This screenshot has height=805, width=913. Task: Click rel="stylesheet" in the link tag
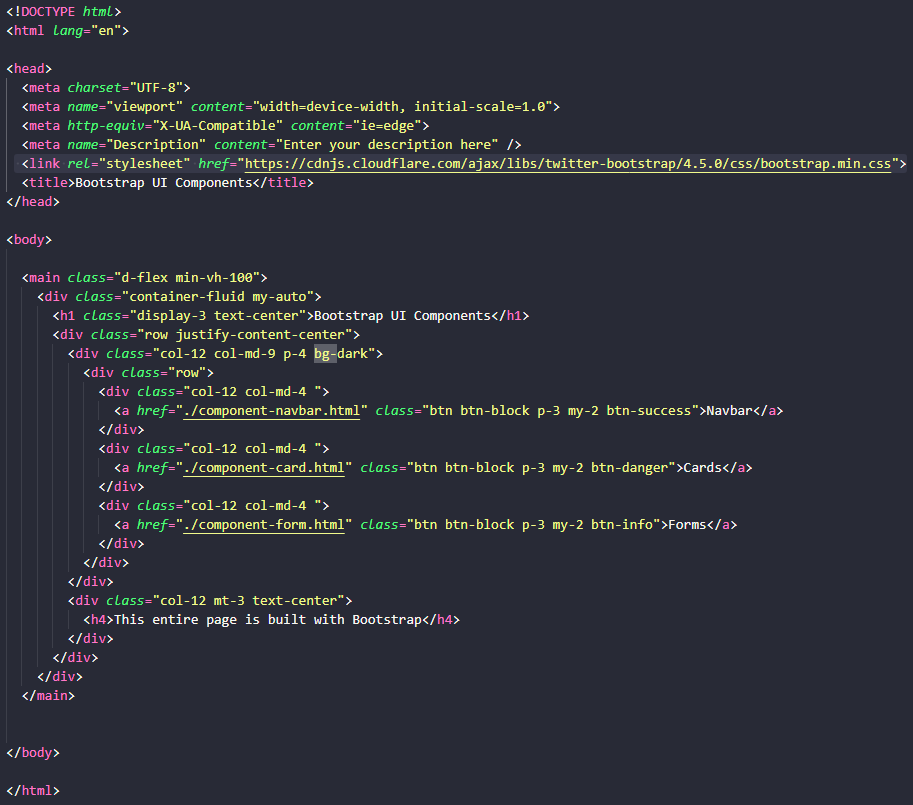click(129, 164)
